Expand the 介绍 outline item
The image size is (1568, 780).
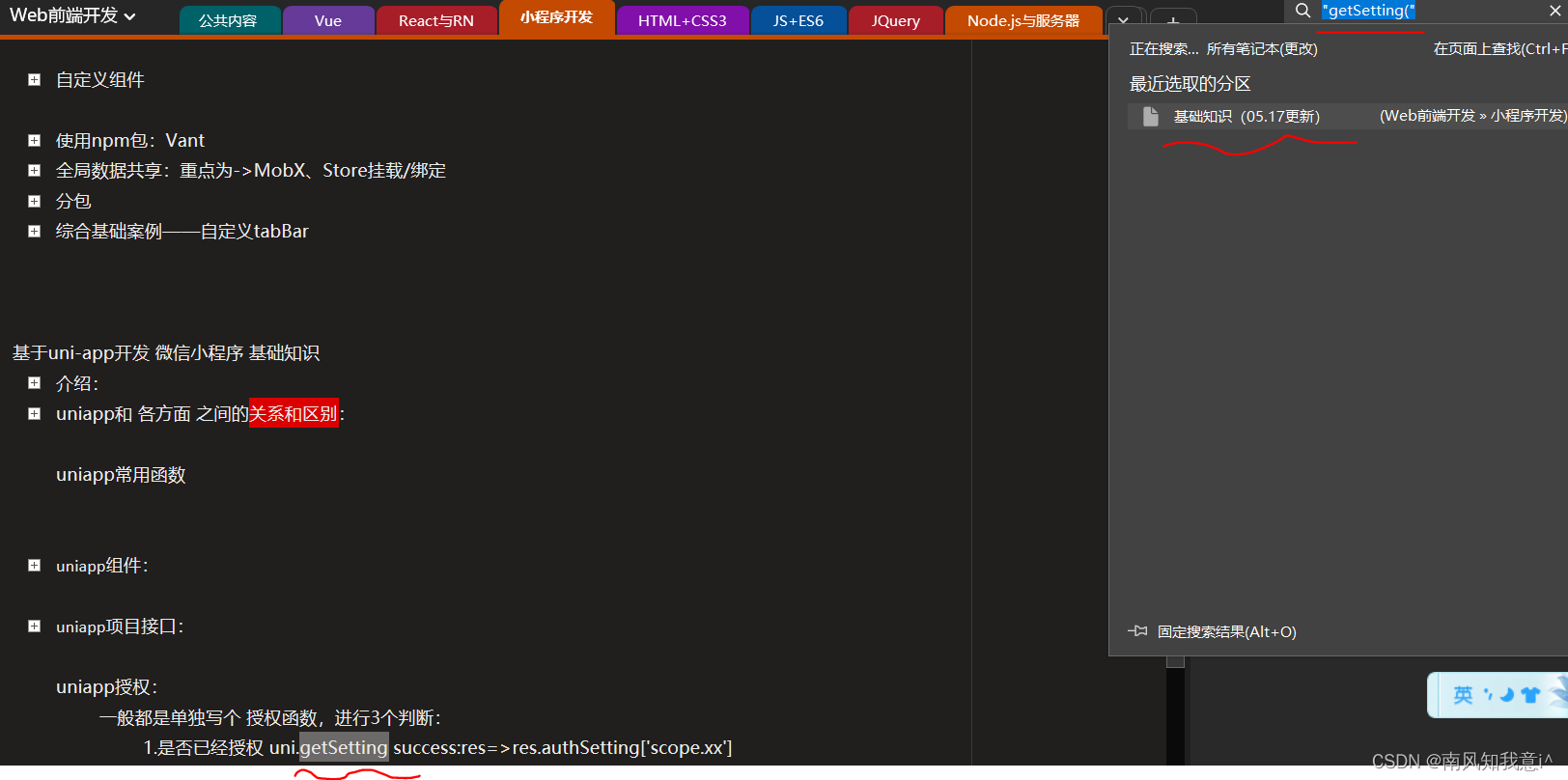coord(35,383)
